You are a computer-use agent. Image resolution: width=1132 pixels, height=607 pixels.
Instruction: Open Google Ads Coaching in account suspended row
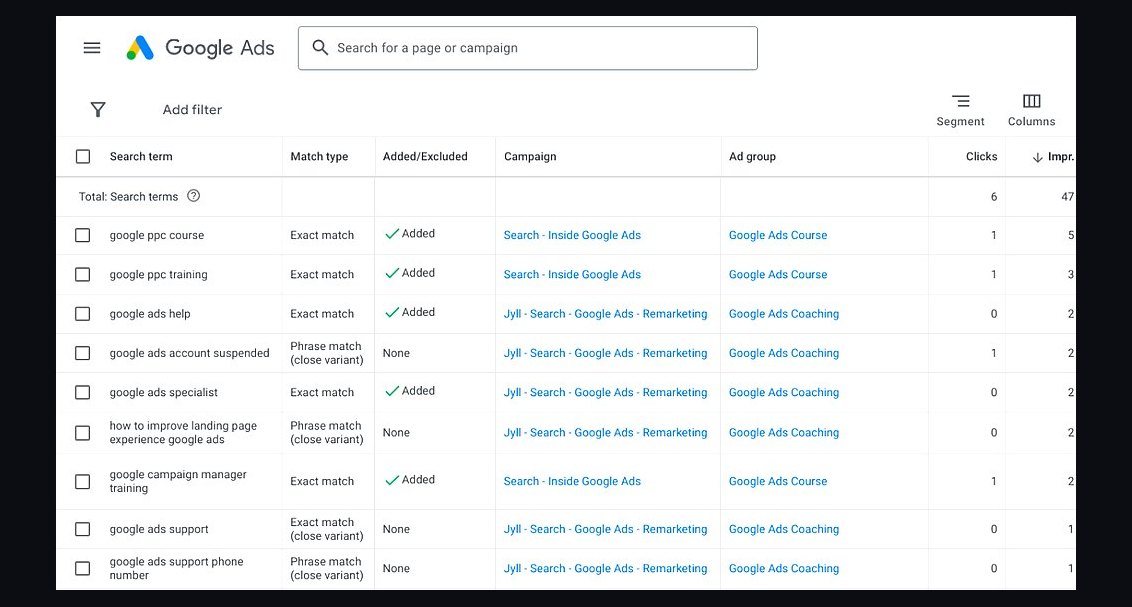[784, 353]
